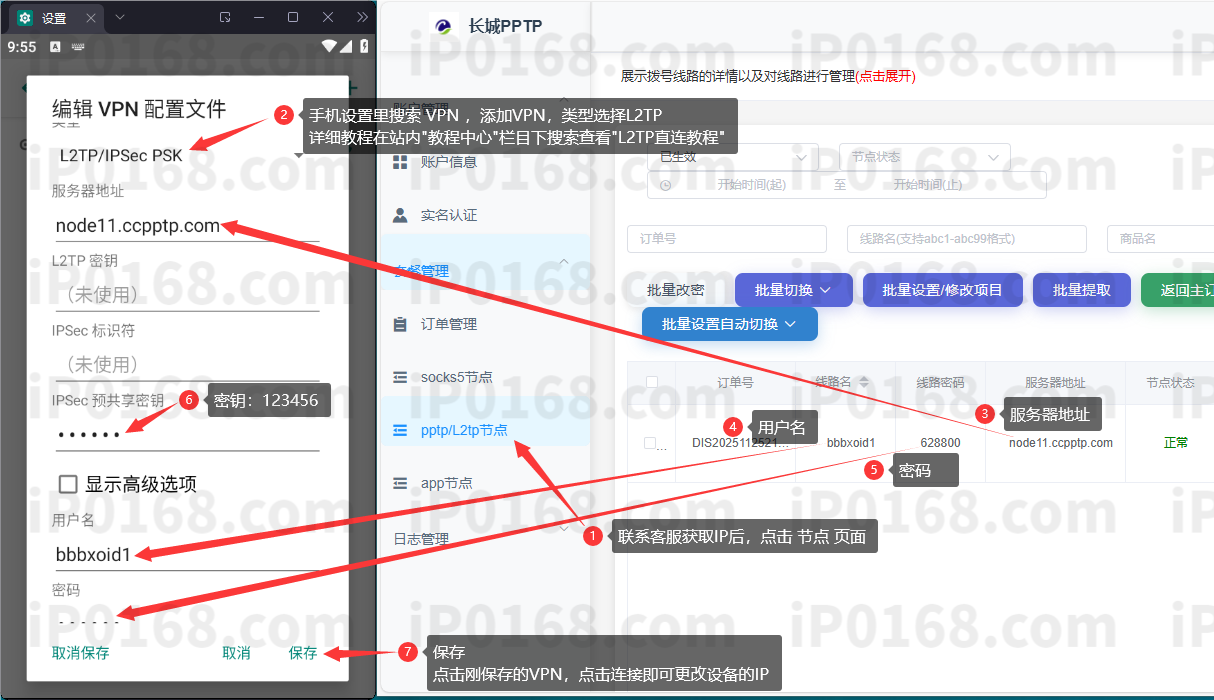This screenshot has width=1214, height=700.
Task: Click the 保存 button in the VPN dialog
Action: point(303,653)
